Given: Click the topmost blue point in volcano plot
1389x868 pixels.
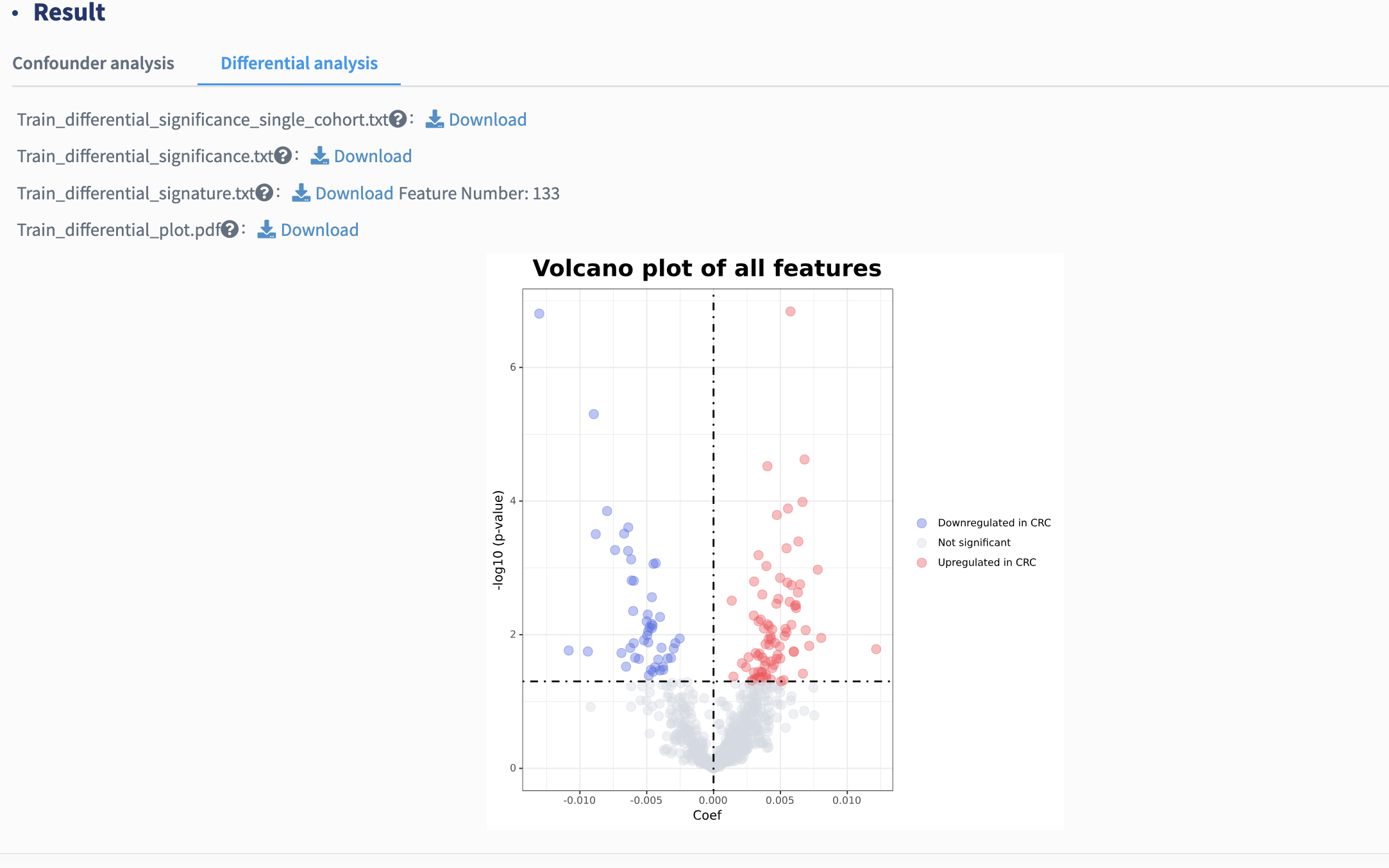Looking at the screenshot, I should click(x=539, y=313).
